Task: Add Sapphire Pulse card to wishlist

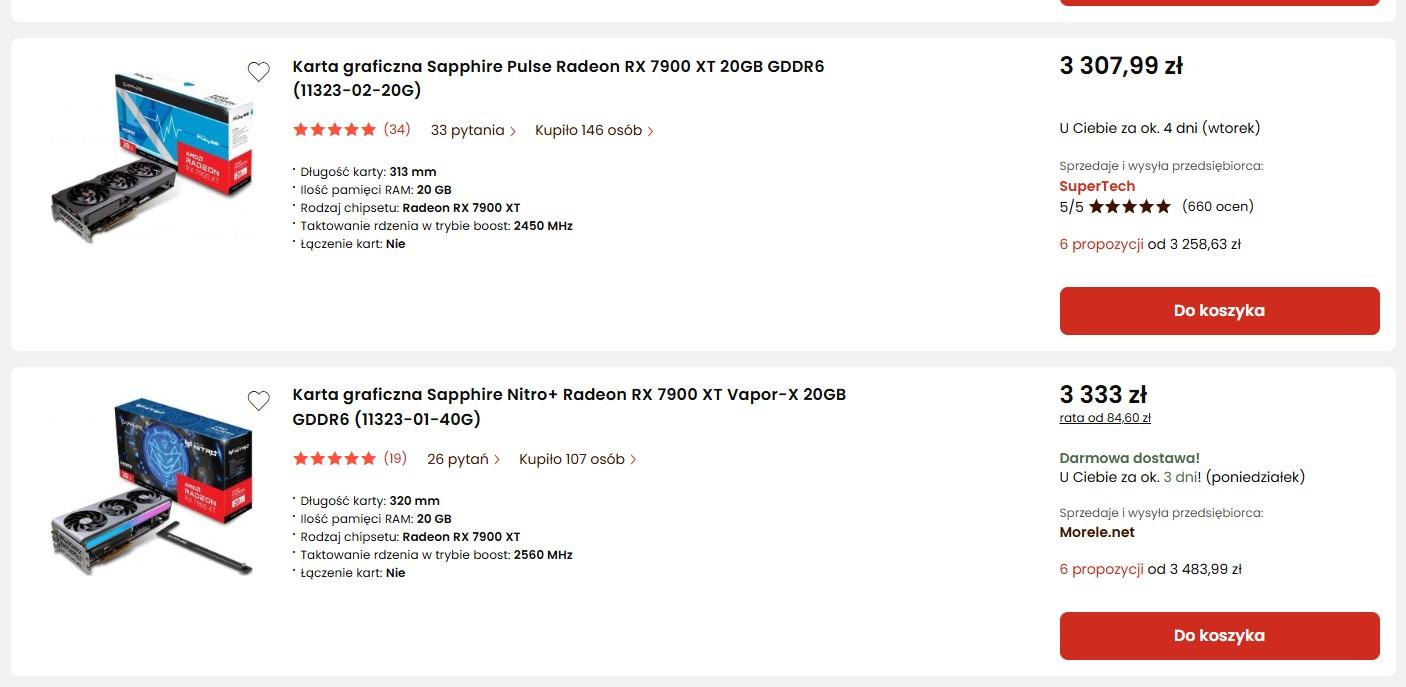Action: 258,72
